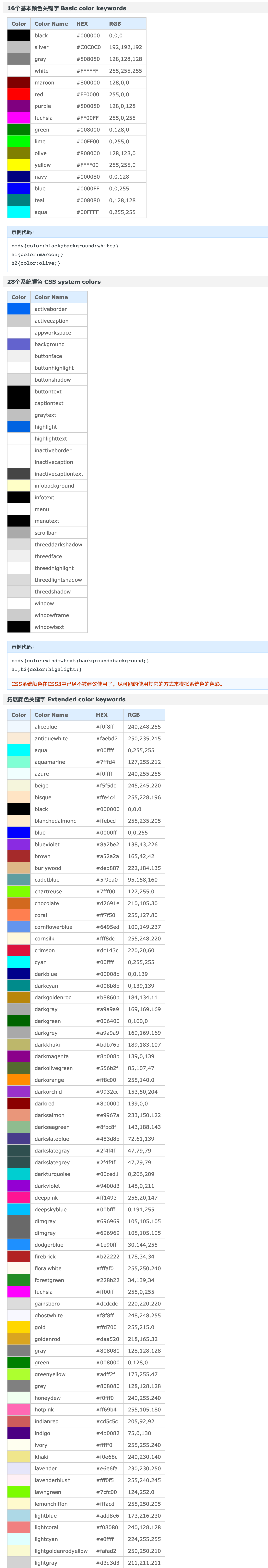Pick the olive color swatch
Viewport: 268px width, 1568px height.
(19, 153)
